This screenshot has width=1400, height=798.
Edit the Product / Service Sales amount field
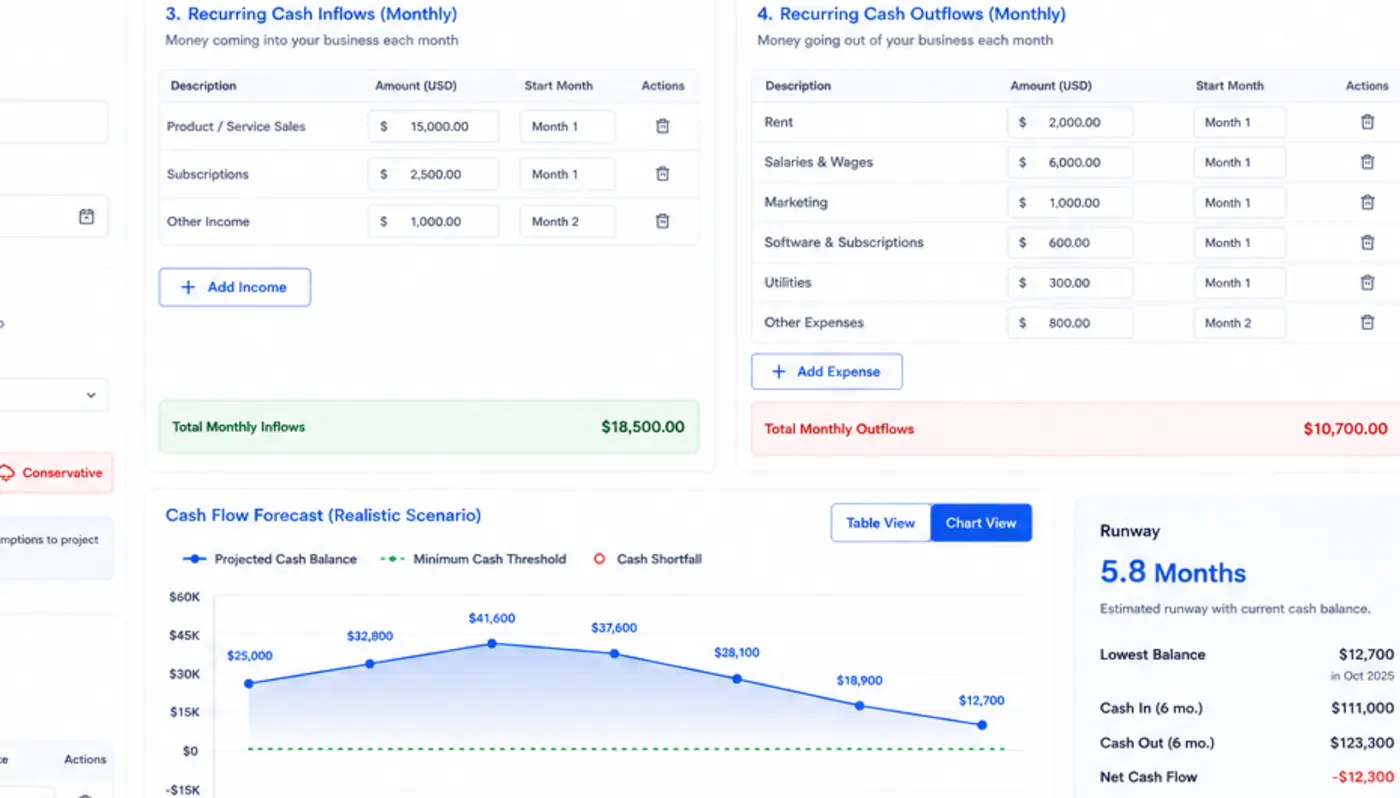[433, 127]
